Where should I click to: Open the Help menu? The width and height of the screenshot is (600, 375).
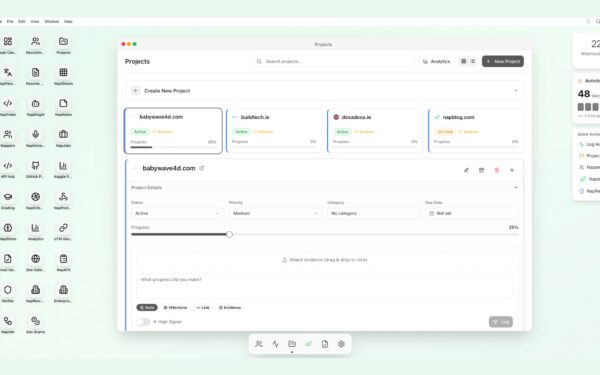(68, 21)
